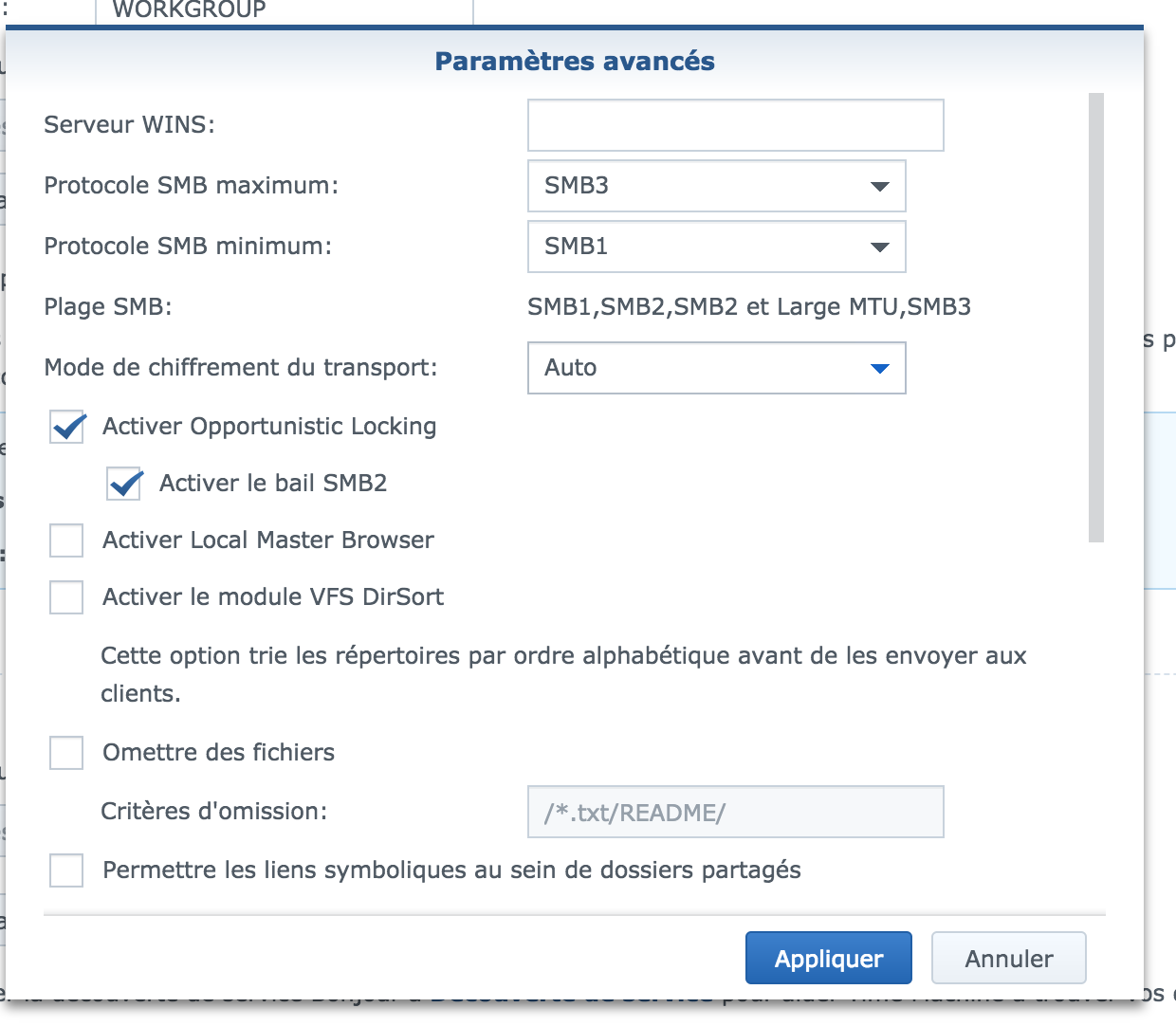Check the Omettre des fichiers option
1176x1026 pixels.
pos(66,753)
